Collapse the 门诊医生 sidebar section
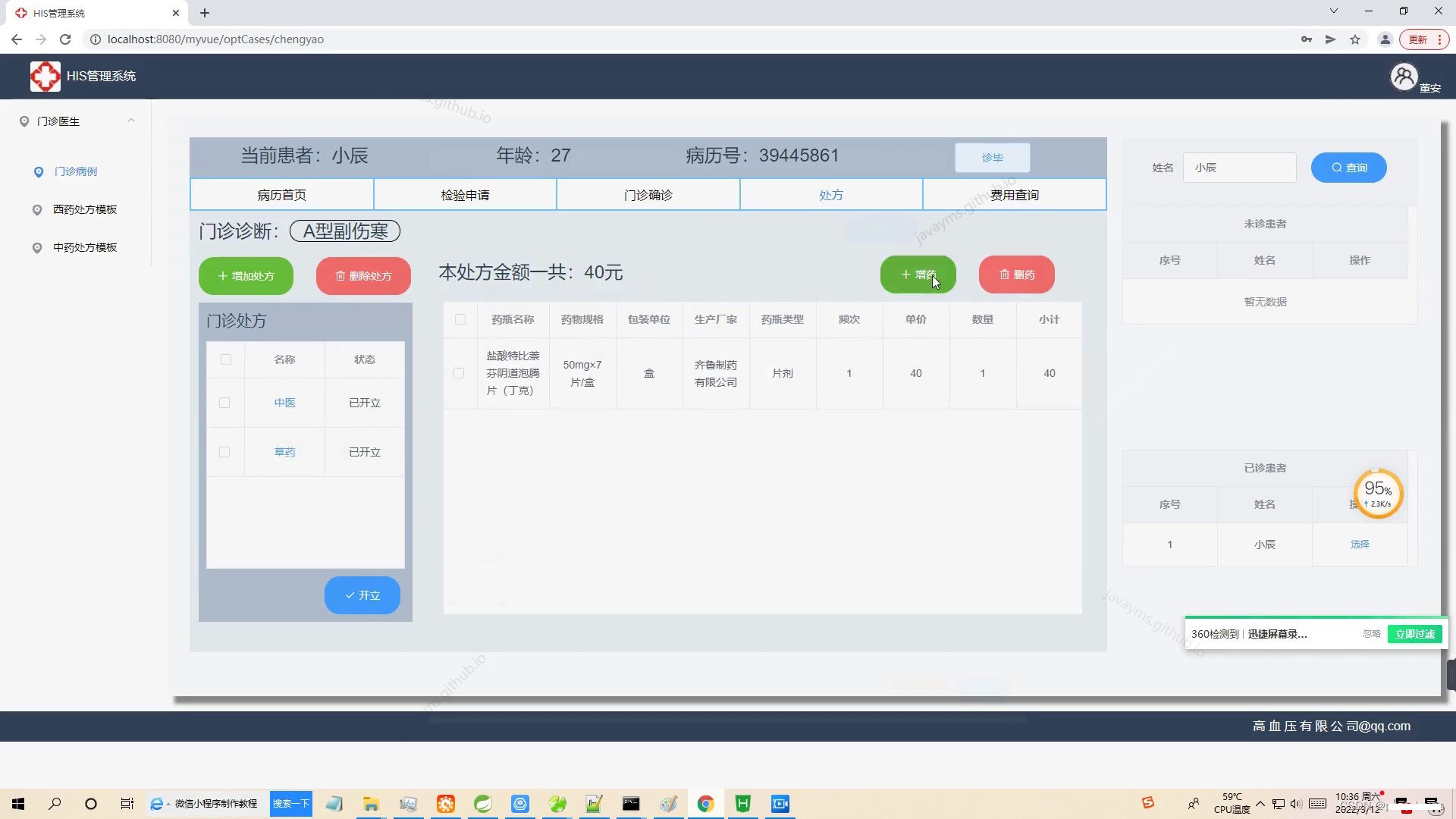 point(130,121)
